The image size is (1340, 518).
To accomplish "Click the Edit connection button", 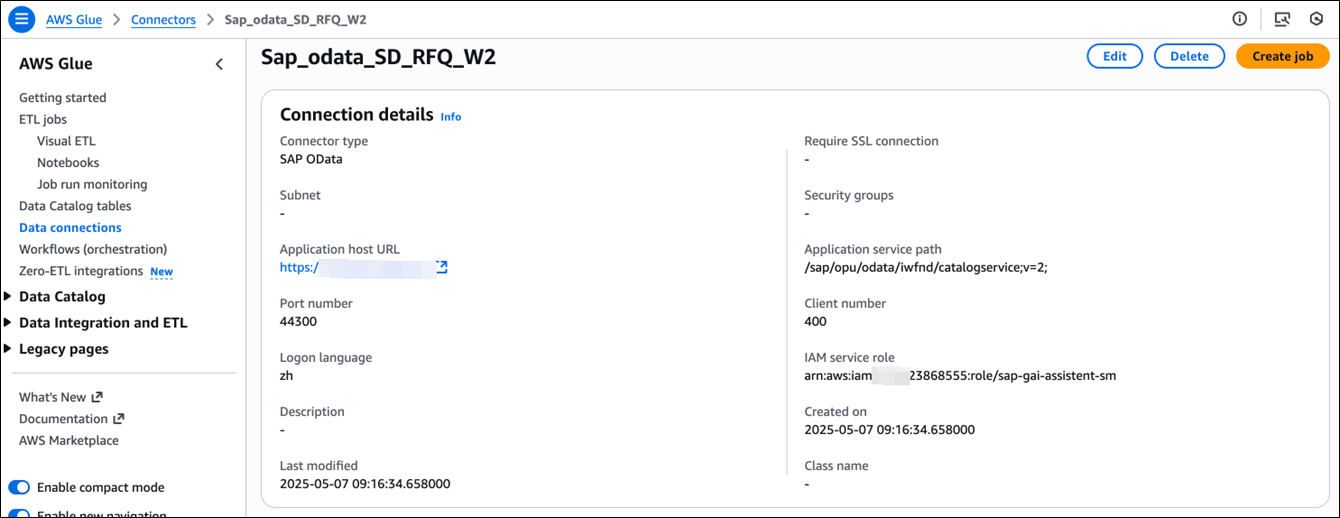I will click(1114, 56).
